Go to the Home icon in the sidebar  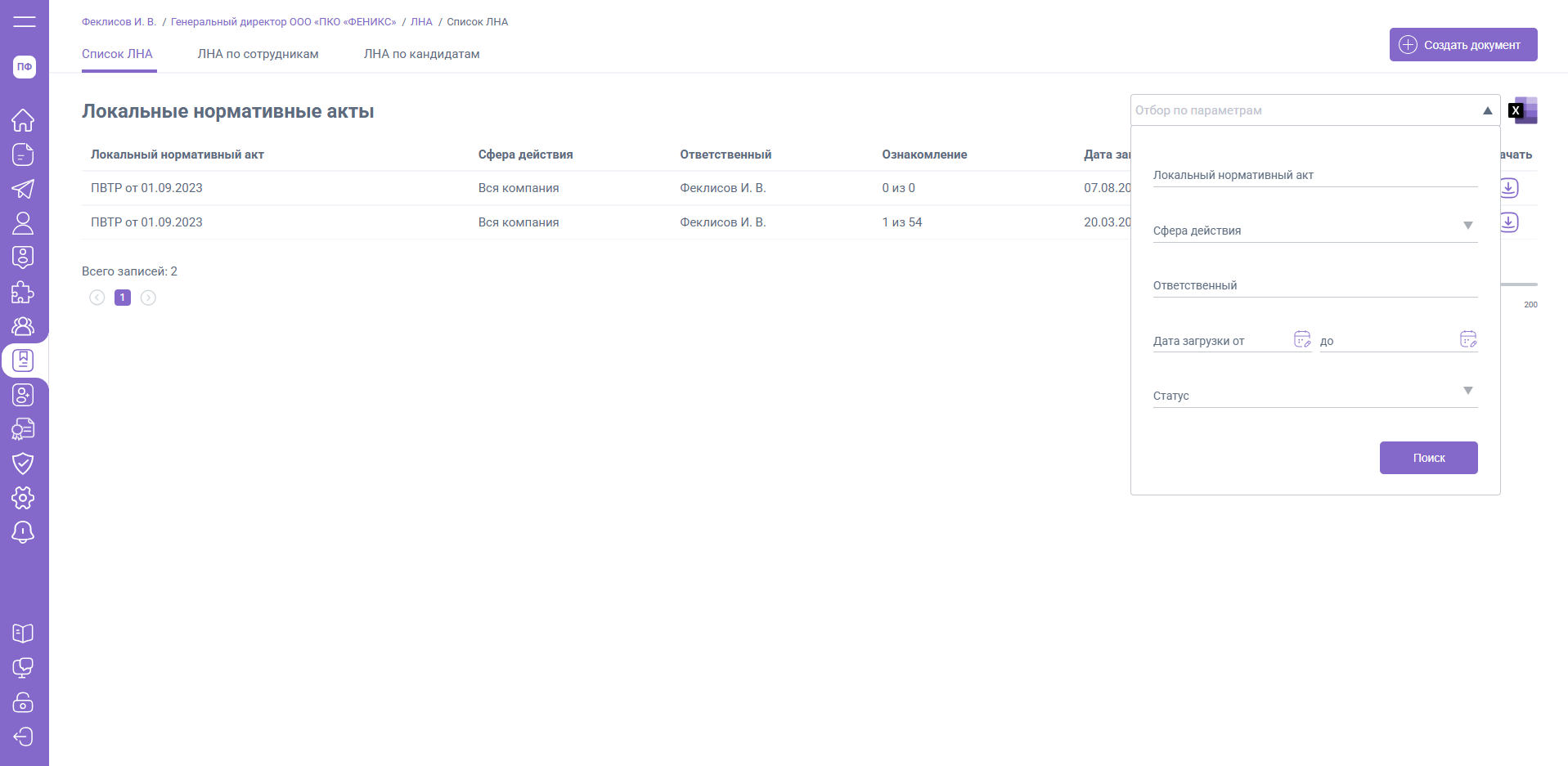[x=23, y=120]
